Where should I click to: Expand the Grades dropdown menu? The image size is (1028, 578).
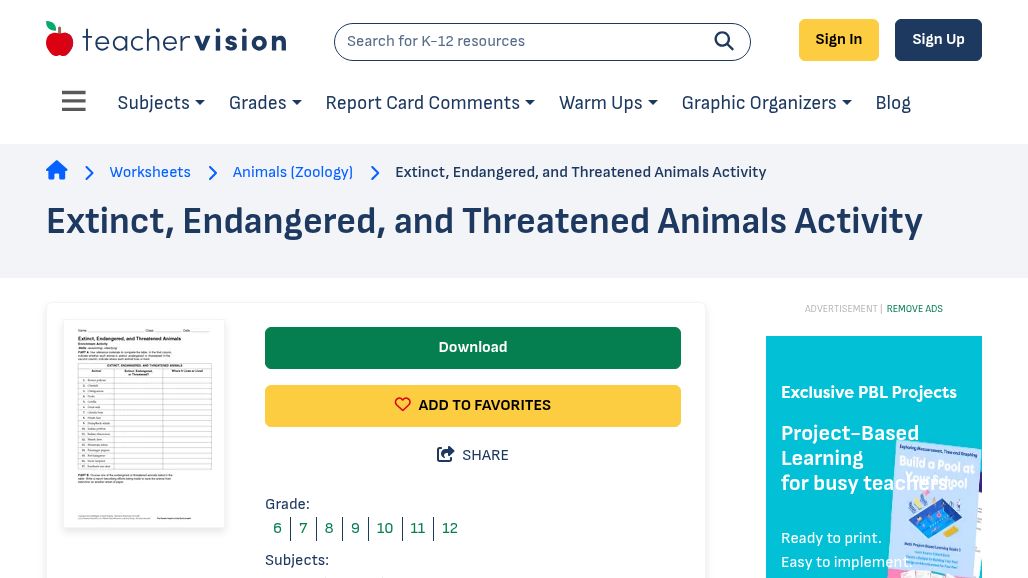[x=265, y=103]
